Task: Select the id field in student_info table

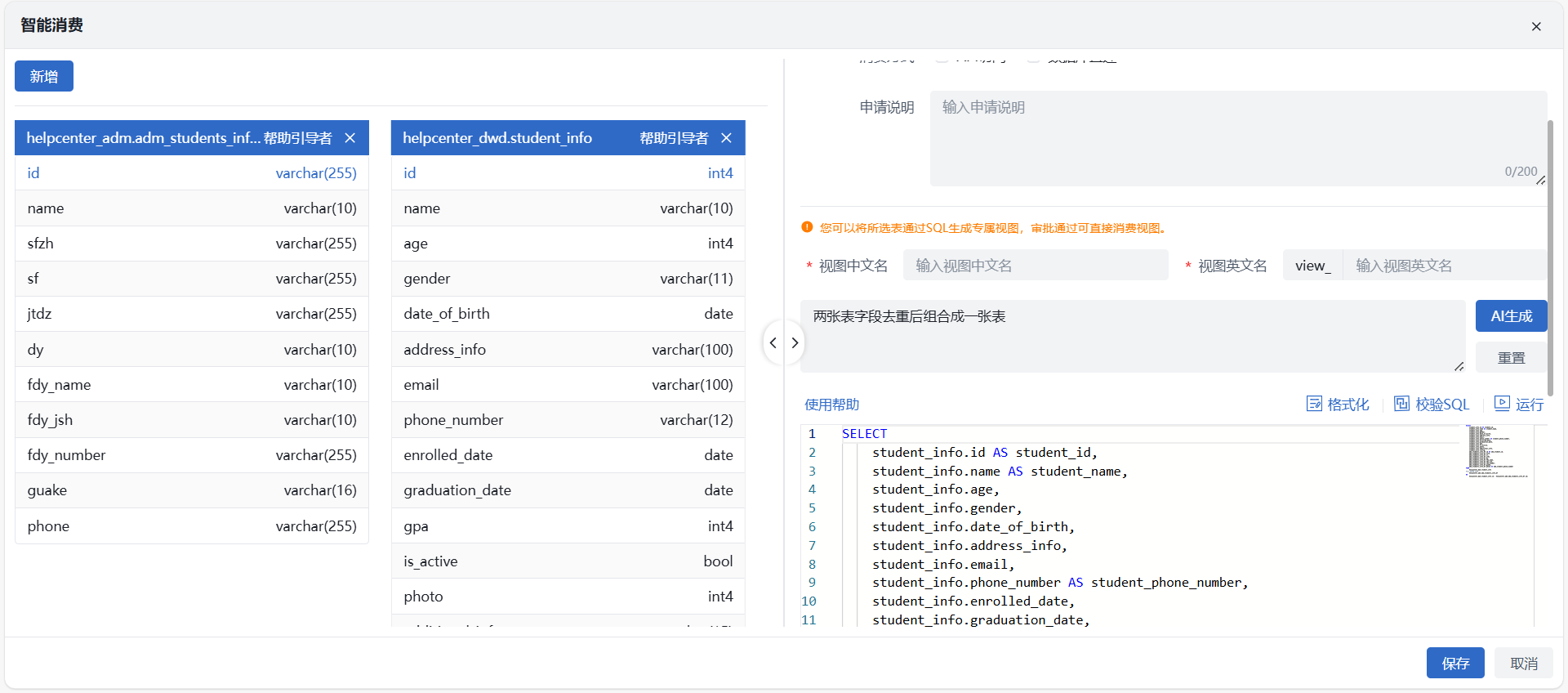Action: click(568, 173)
